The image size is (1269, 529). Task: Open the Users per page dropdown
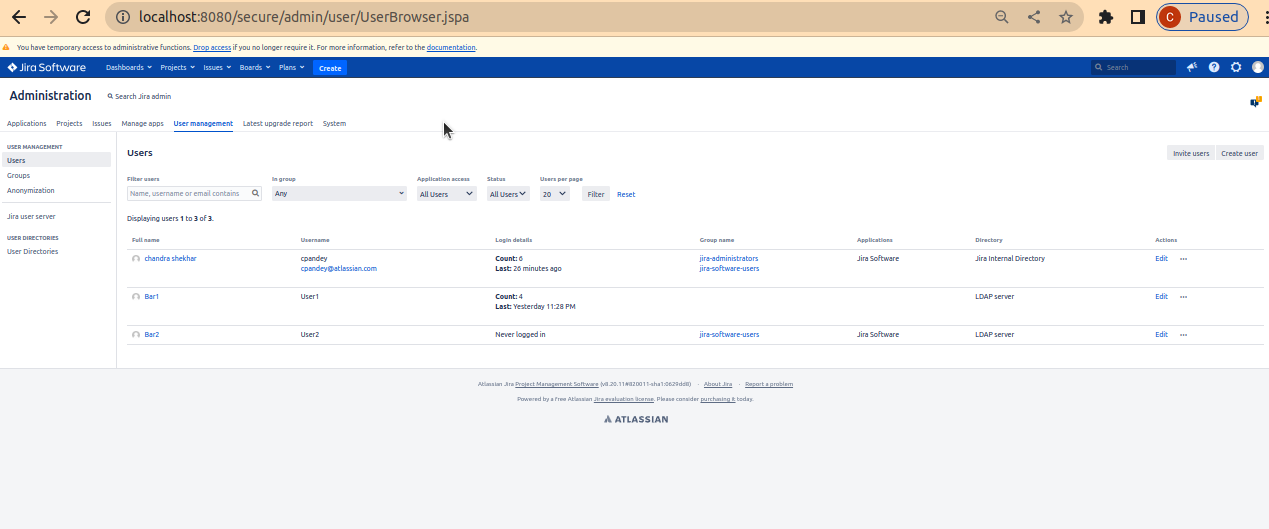(x=555, y=194)
